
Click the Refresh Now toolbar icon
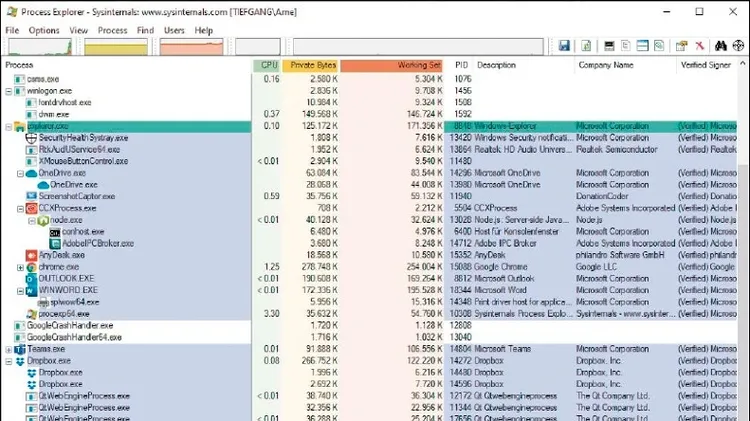coord(586,46)
